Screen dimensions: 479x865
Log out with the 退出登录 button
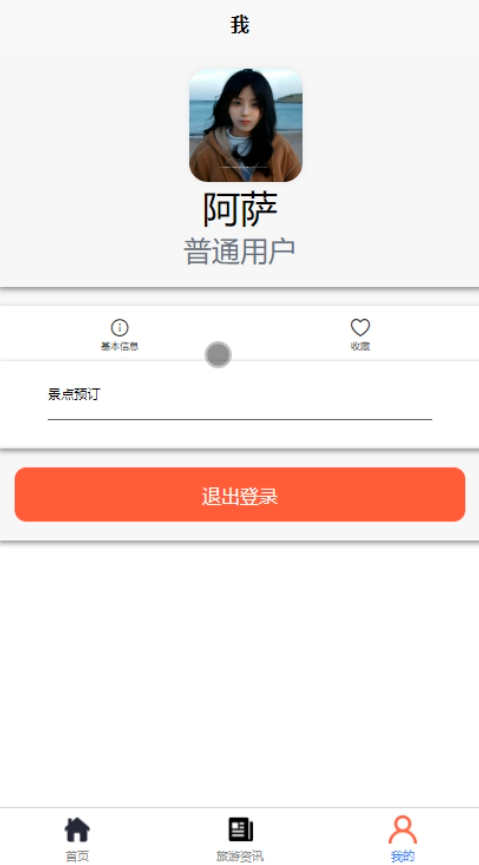click(240, 495)
